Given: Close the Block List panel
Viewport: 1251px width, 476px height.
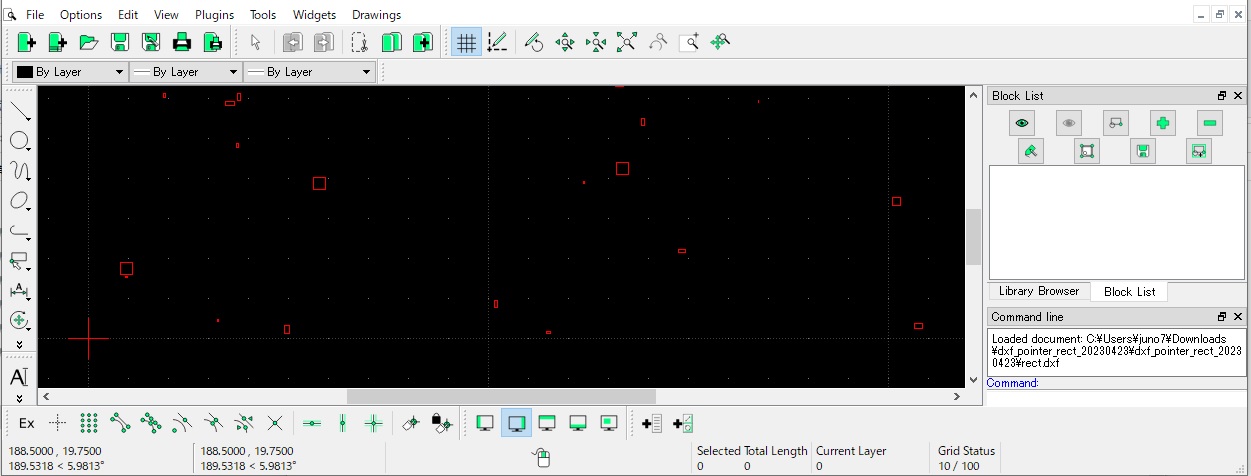Looking at the screenshot, I should point(1238,96).
